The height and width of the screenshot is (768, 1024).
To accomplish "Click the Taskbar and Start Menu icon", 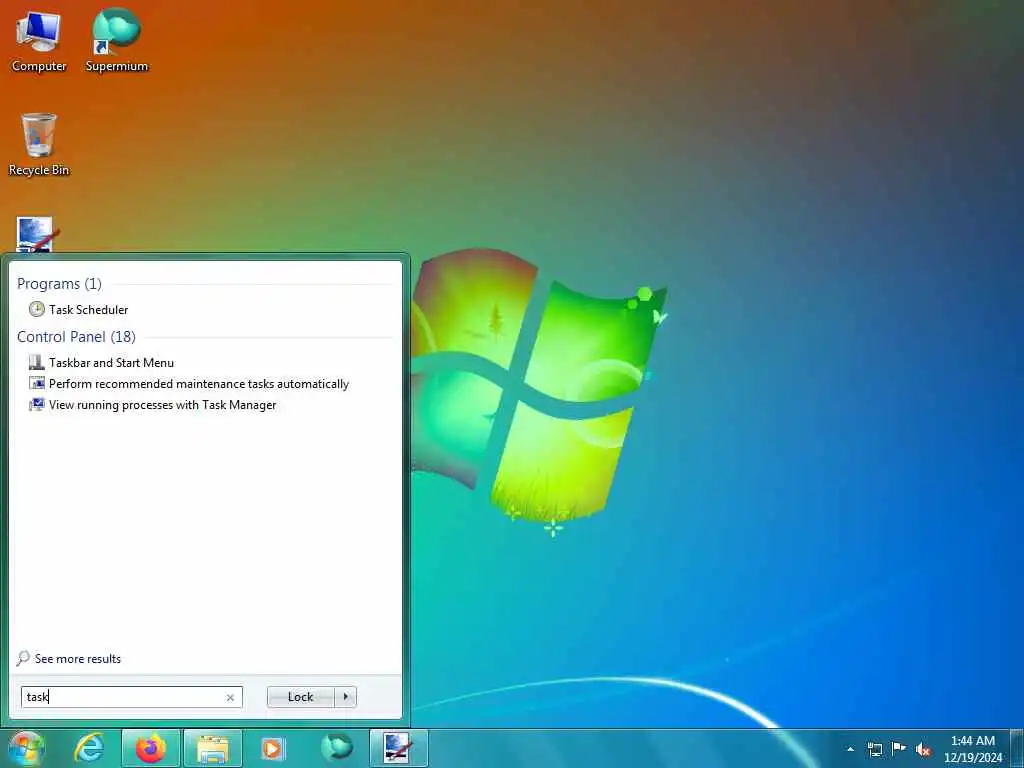I will pyautogui.click(x=37, y=362).
